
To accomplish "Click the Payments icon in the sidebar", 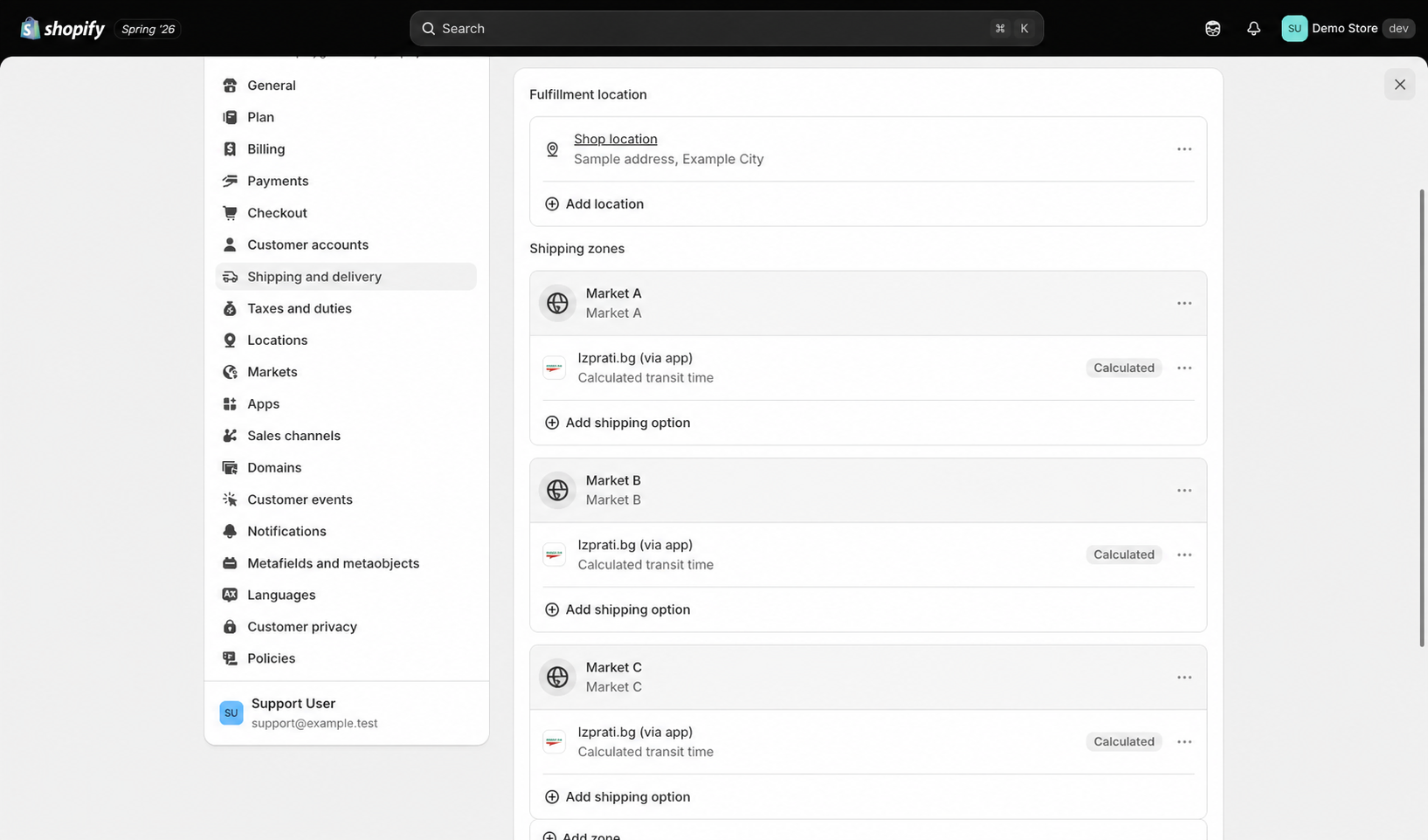I will point(230,181).
